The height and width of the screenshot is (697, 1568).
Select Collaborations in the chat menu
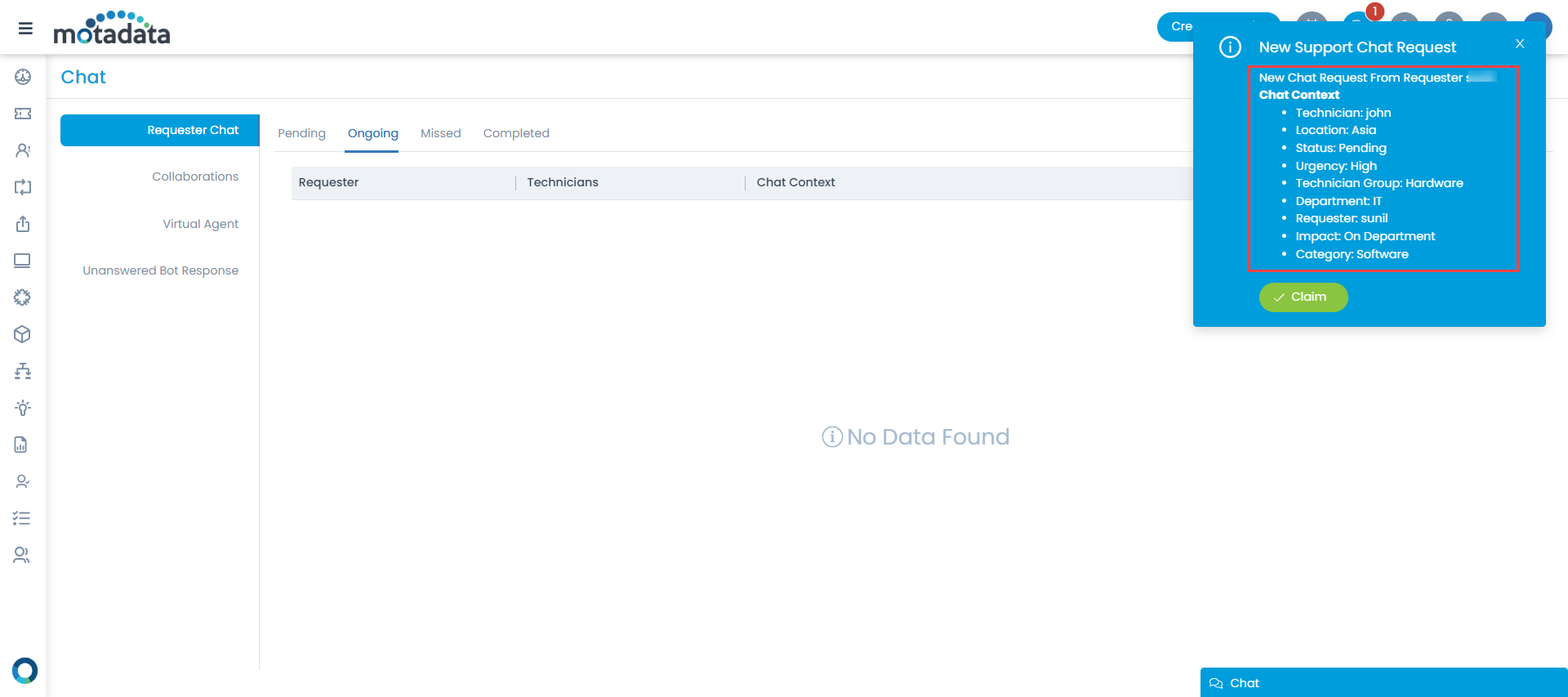coord(195,176)
